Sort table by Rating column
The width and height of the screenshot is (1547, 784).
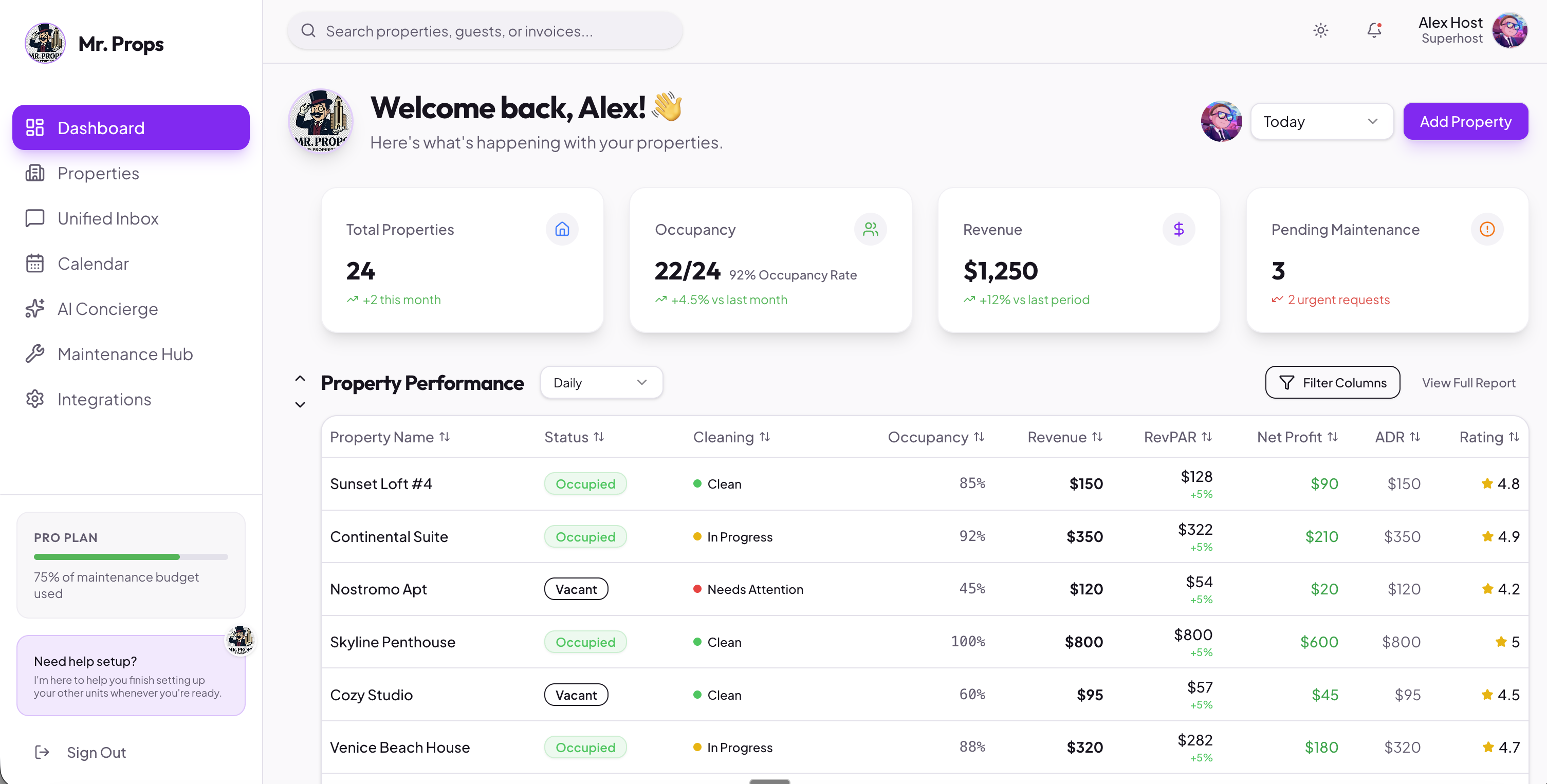pos(1489,437)
